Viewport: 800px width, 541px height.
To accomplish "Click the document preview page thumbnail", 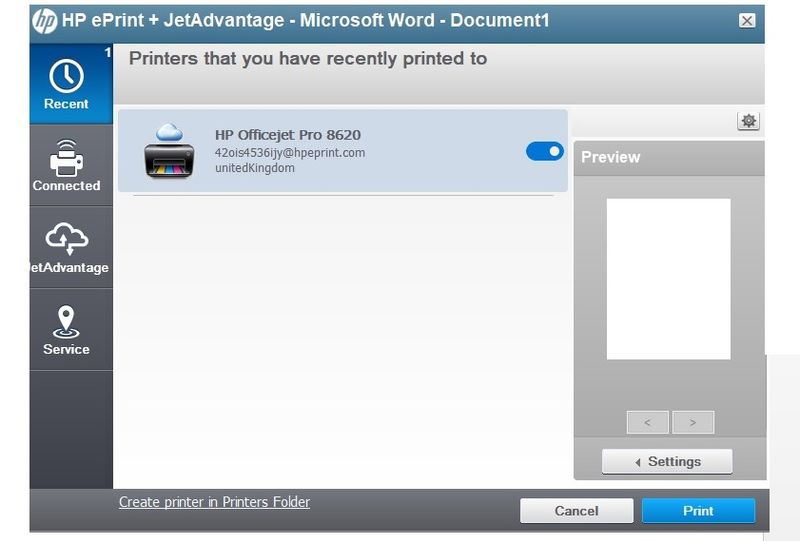I will tap(668, 279).
